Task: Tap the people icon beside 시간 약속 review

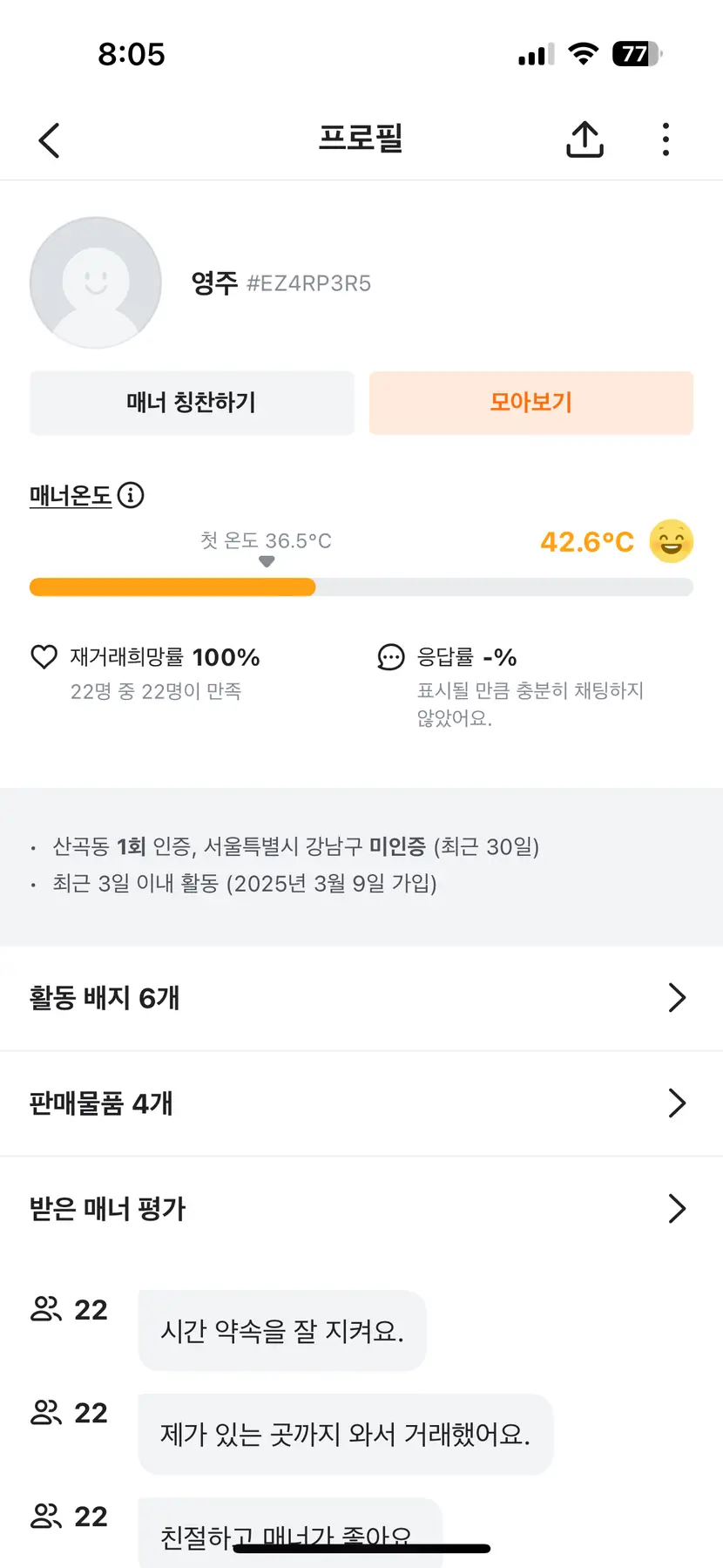Action: coord(45,1309)
